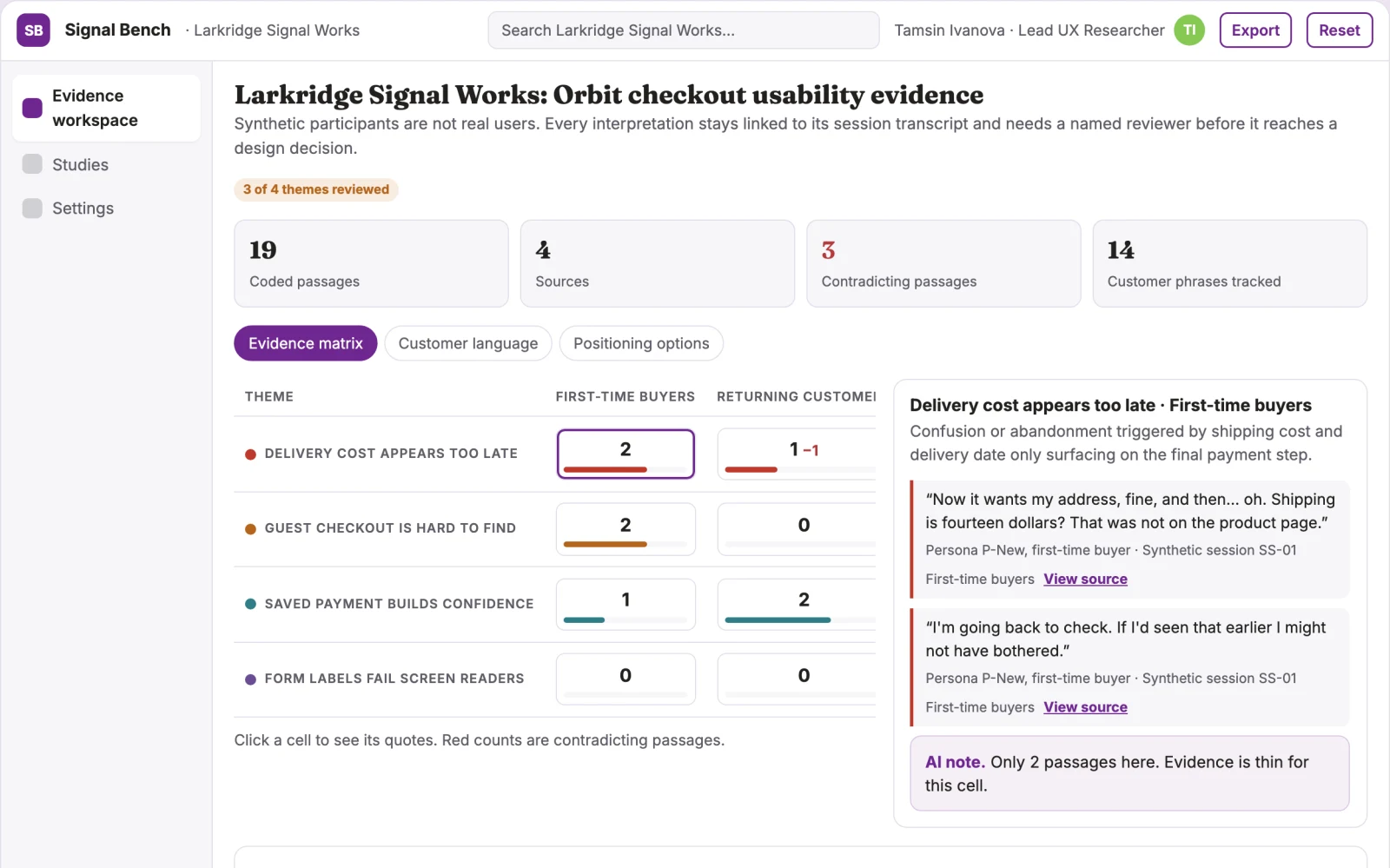Select Delivery cost Returning customers cell
The width and height of the screenshot is (1390, 868).
(x=797, y=454)
